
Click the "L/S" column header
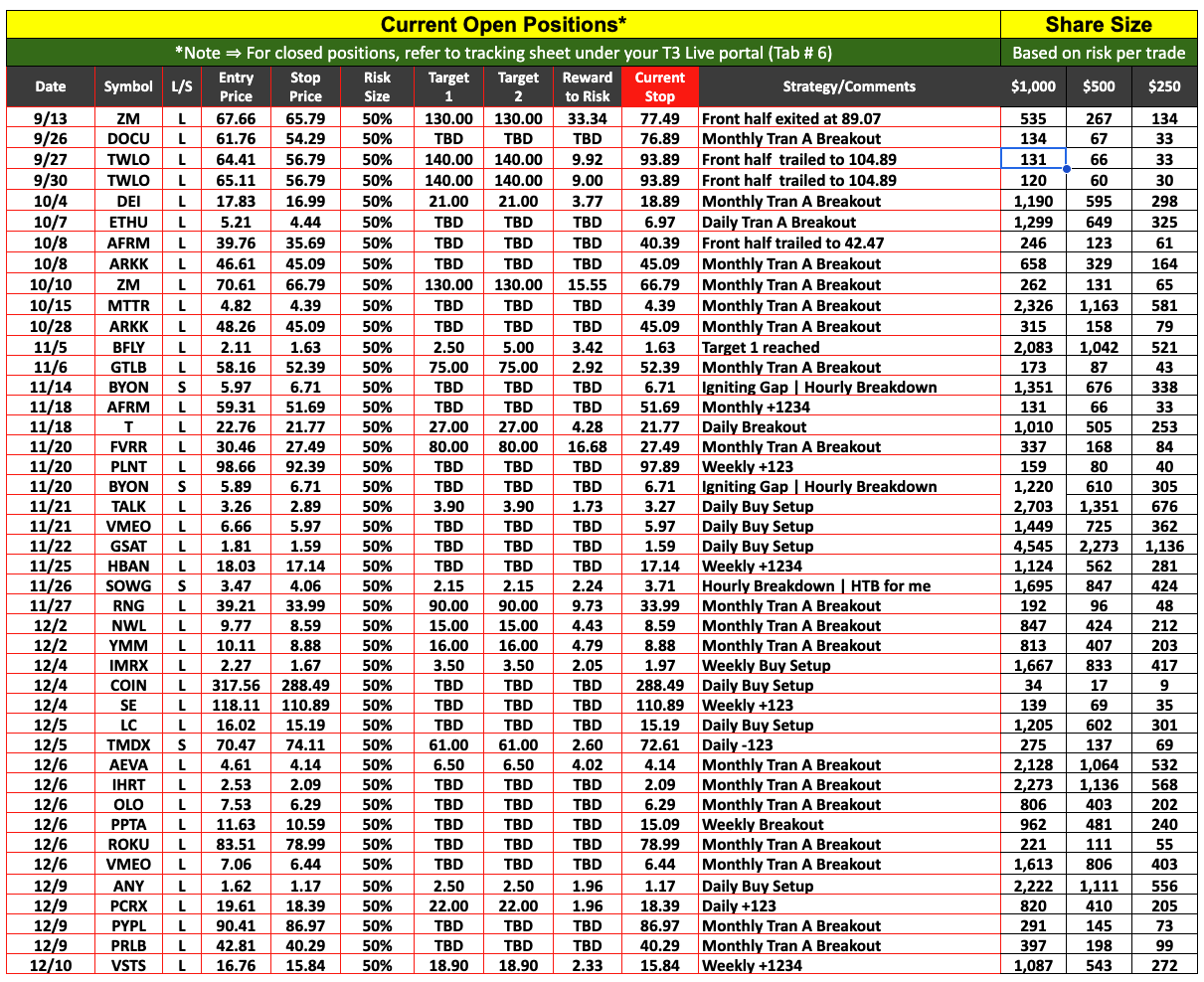182,87
